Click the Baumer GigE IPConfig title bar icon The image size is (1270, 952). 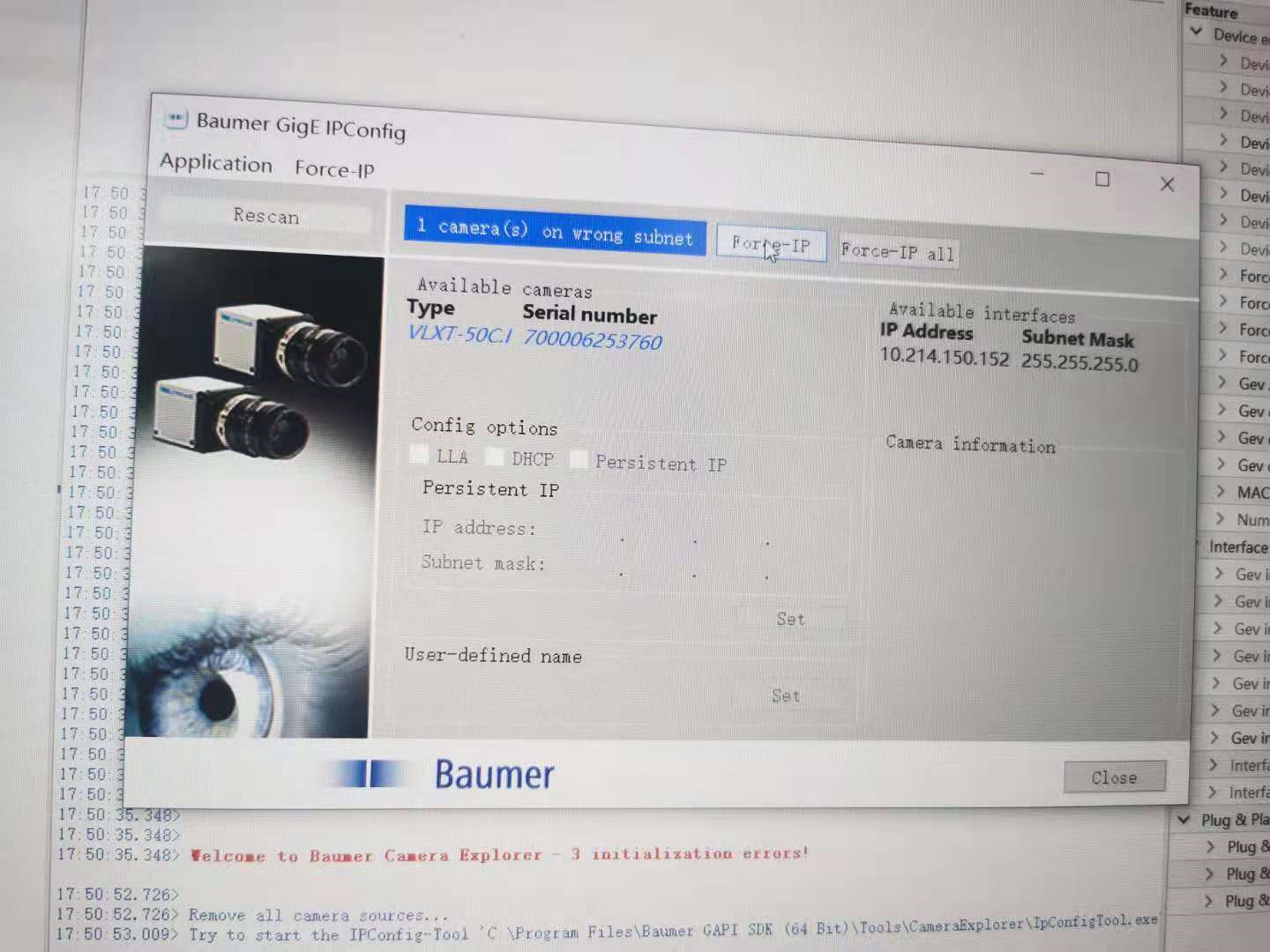pyautogui.click(x=176, y=119)
